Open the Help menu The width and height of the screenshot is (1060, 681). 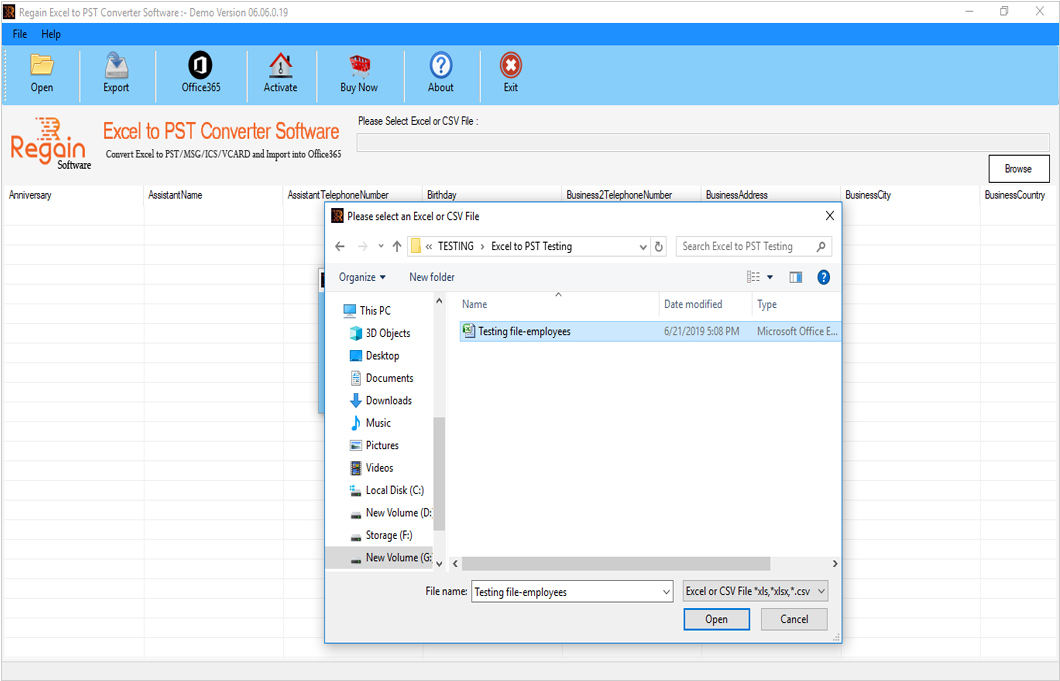point(51,33)
